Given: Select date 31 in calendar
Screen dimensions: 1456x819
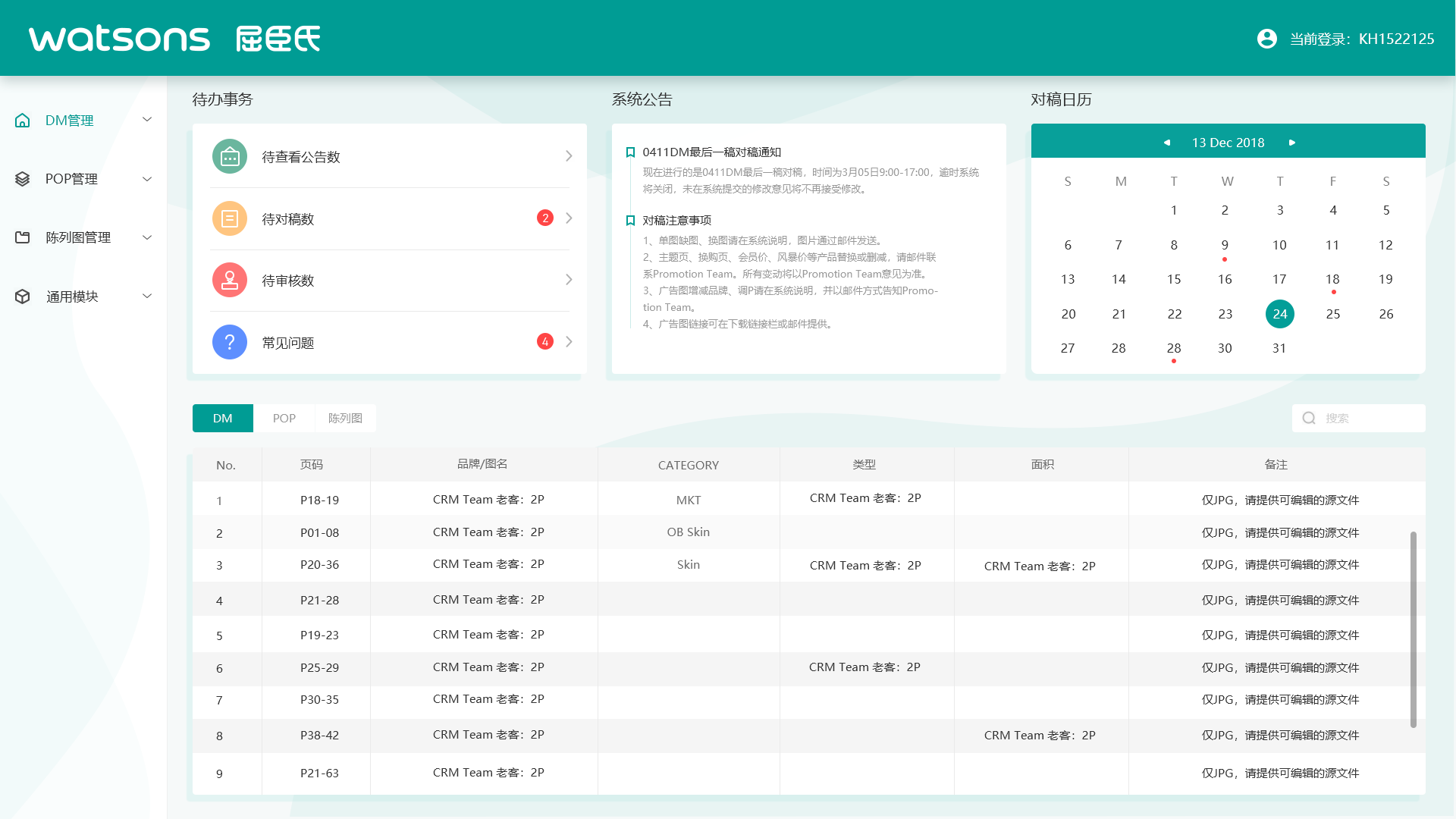Looking at the screenshot, I should (1279, 349).
